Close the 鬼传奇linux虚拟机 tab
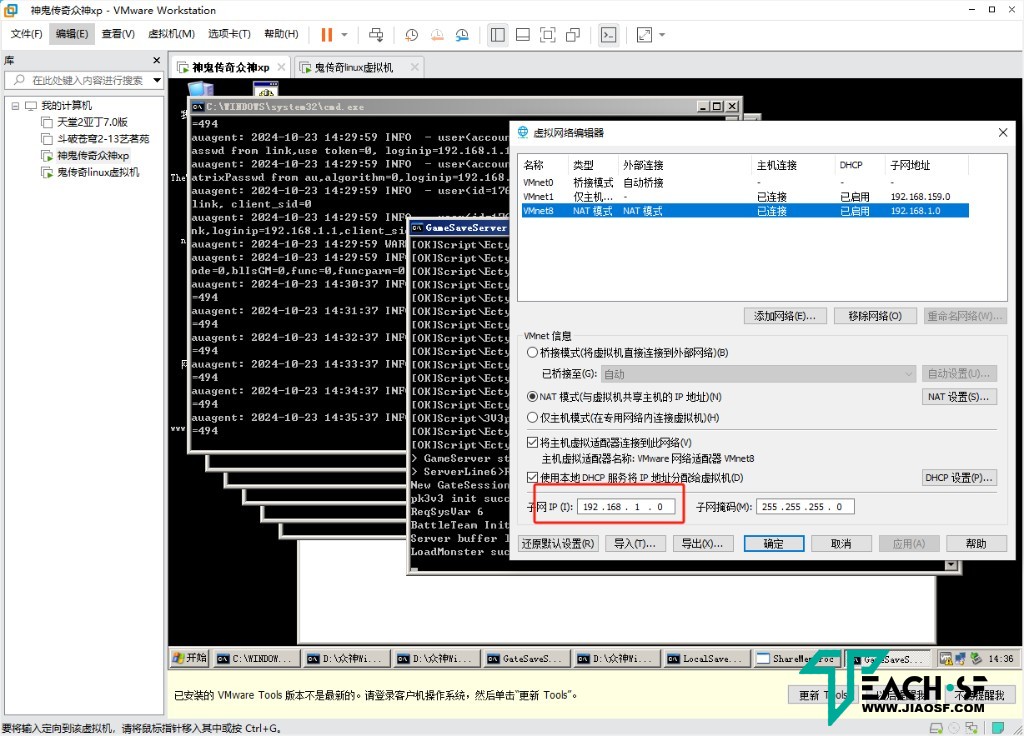 pyautogui.click(x=414, y=67)
